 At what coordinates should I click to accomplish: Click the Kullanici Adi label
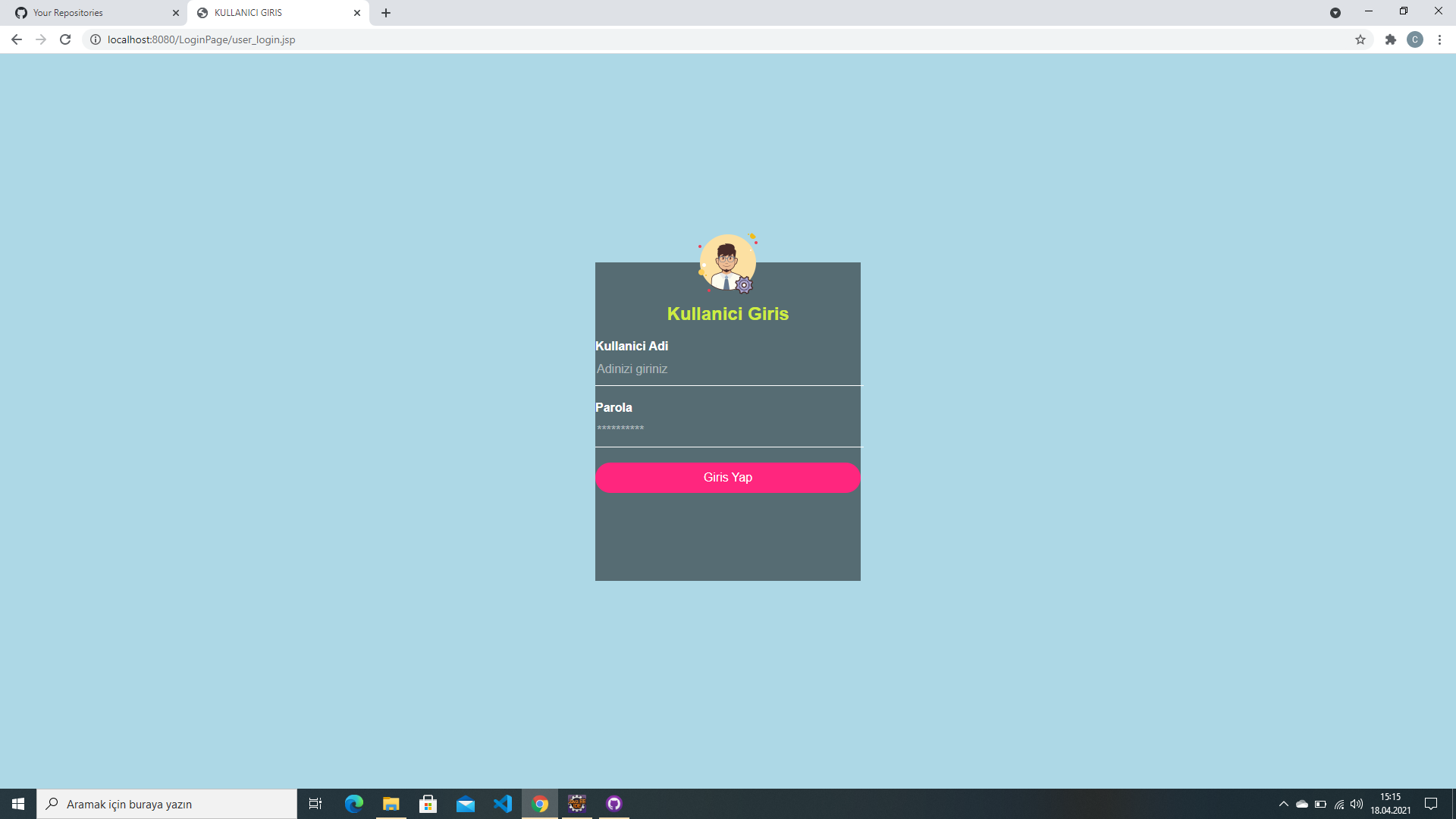click(632, 346)
